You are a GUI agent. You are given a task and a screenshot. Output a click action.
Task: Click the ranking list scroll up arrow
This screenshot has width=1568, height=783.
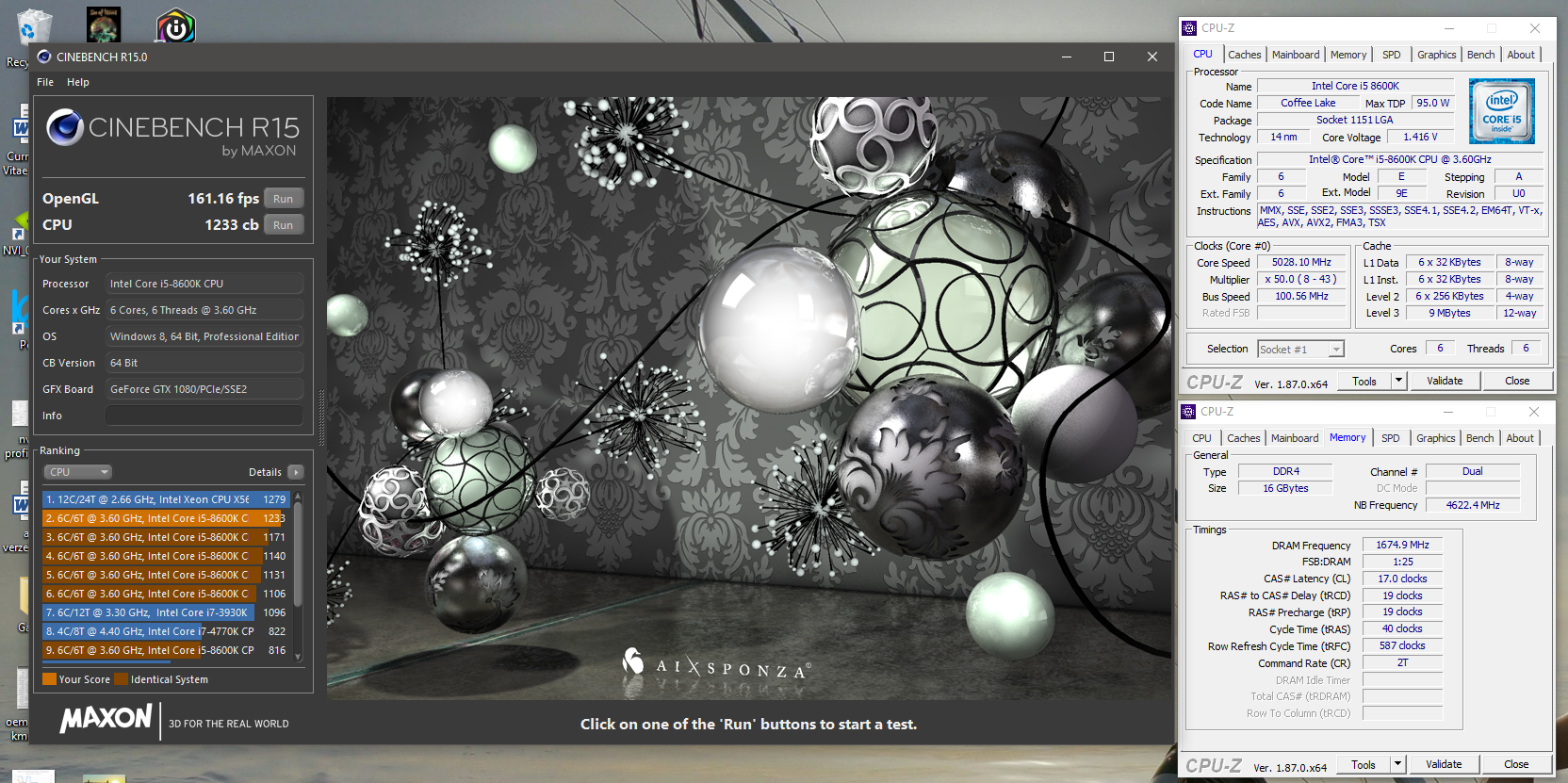coord(299,496)
